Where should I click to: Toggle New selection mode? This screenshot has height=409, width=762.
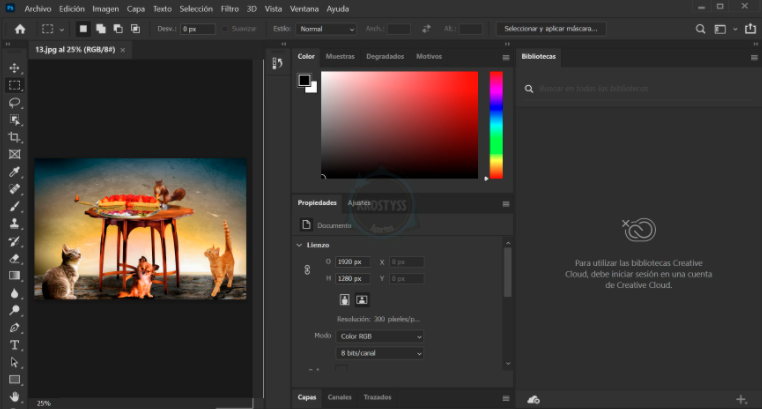click(83, 29)
